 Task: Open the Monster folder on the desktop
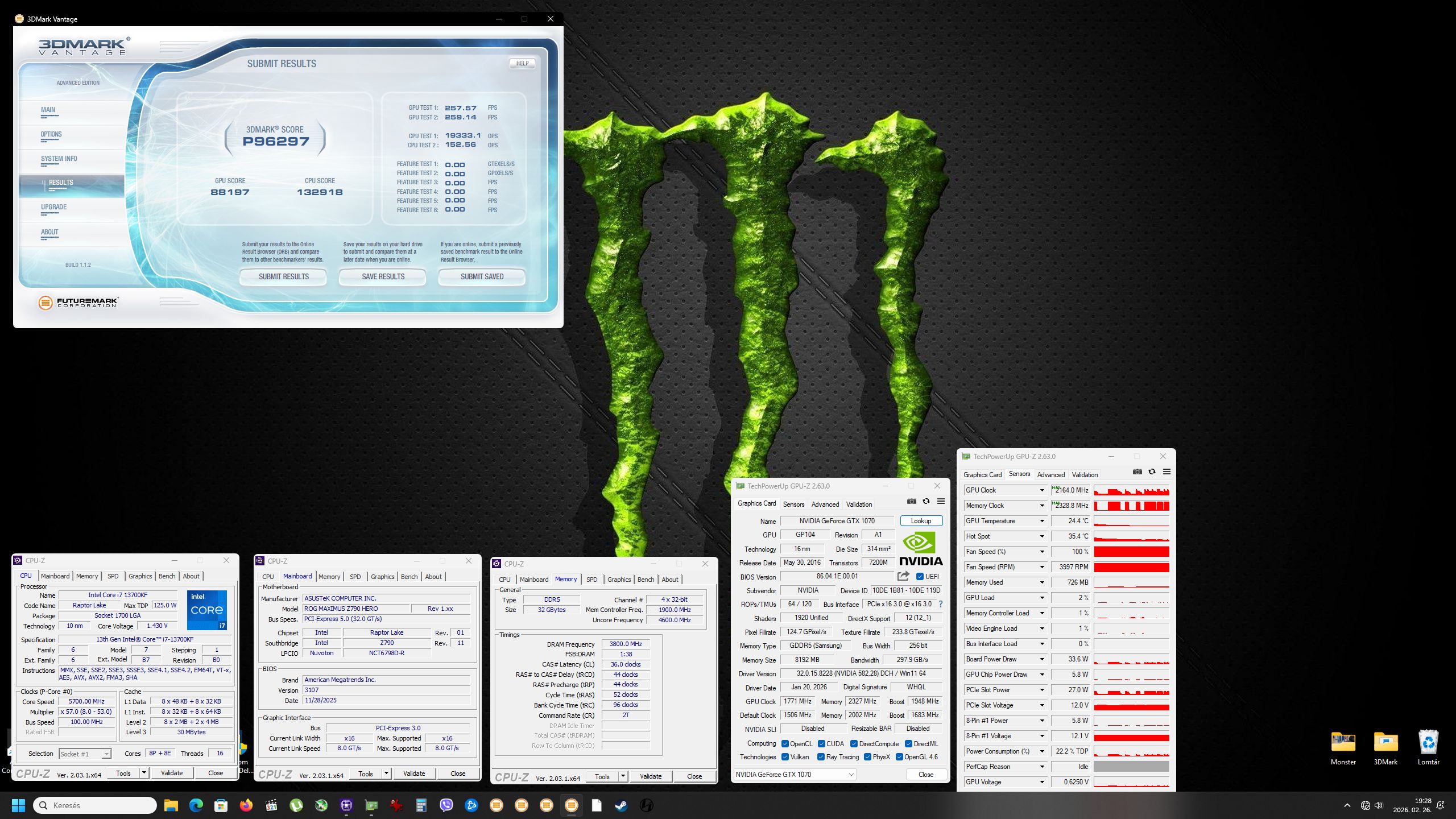(1343, 742)
